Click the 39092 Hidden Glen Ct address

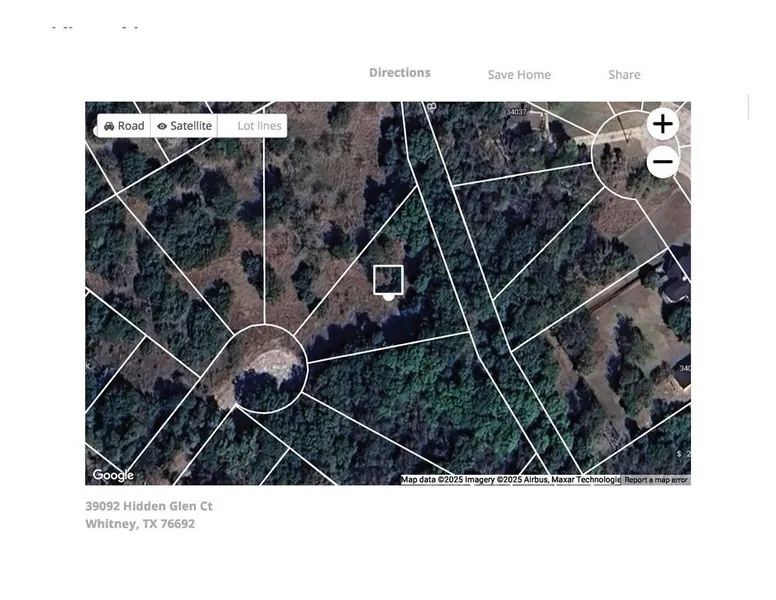tap(149, 506)
